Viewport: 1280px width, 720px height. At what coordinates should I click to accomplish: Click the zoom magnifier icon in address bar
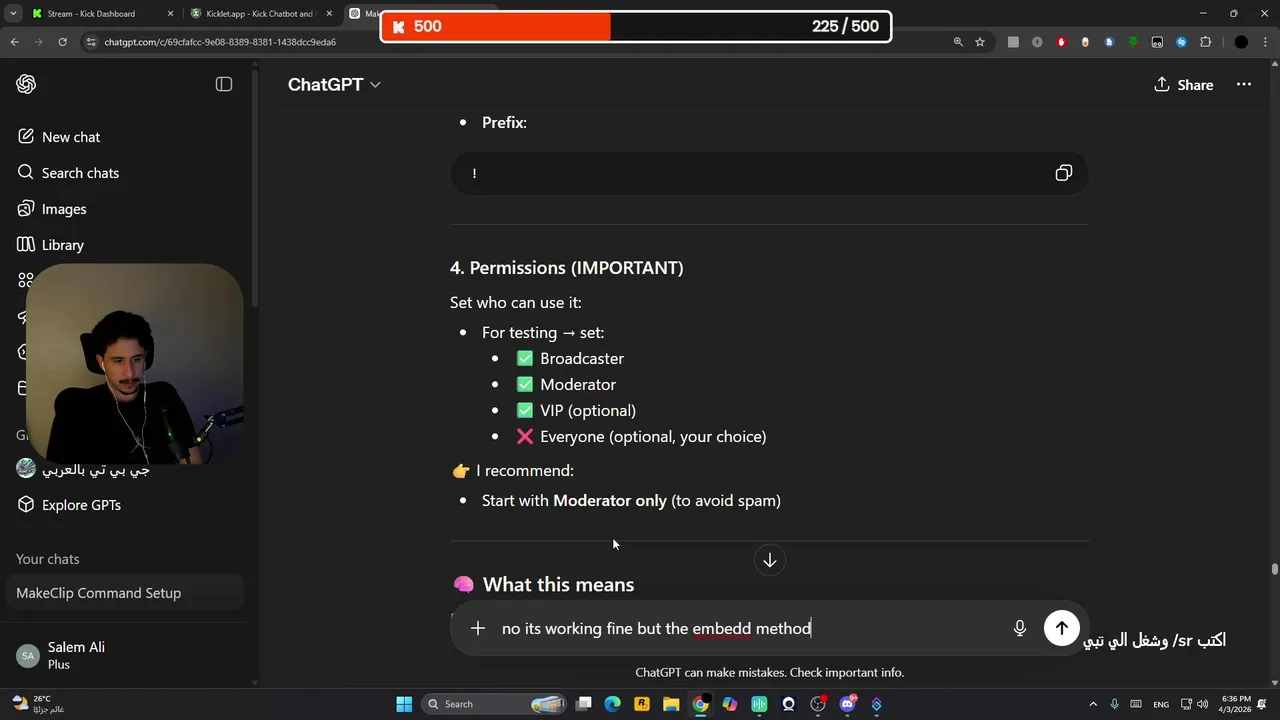click(958, 42)
